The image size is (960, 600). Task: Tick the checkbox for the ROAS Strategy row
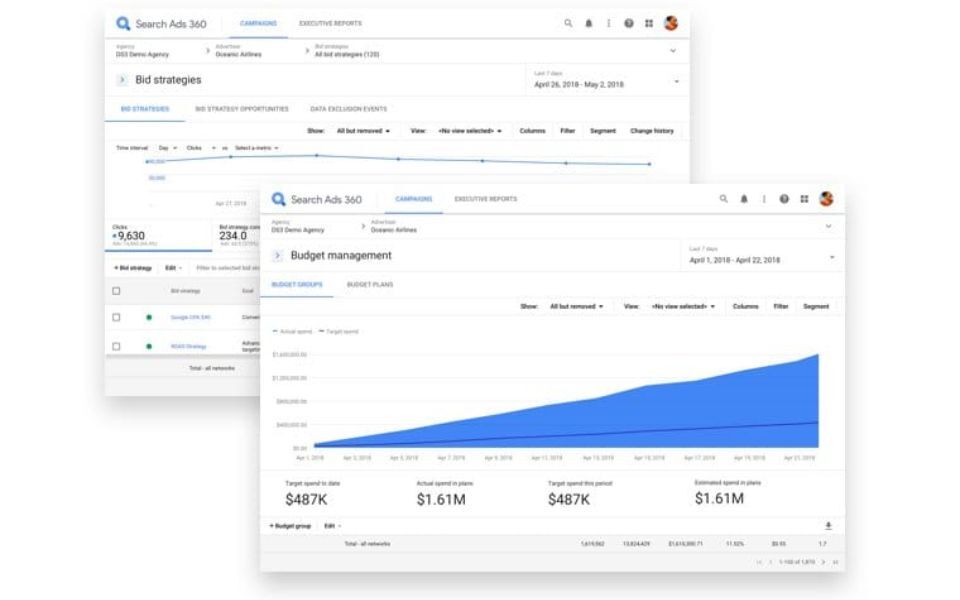[116, 346]
